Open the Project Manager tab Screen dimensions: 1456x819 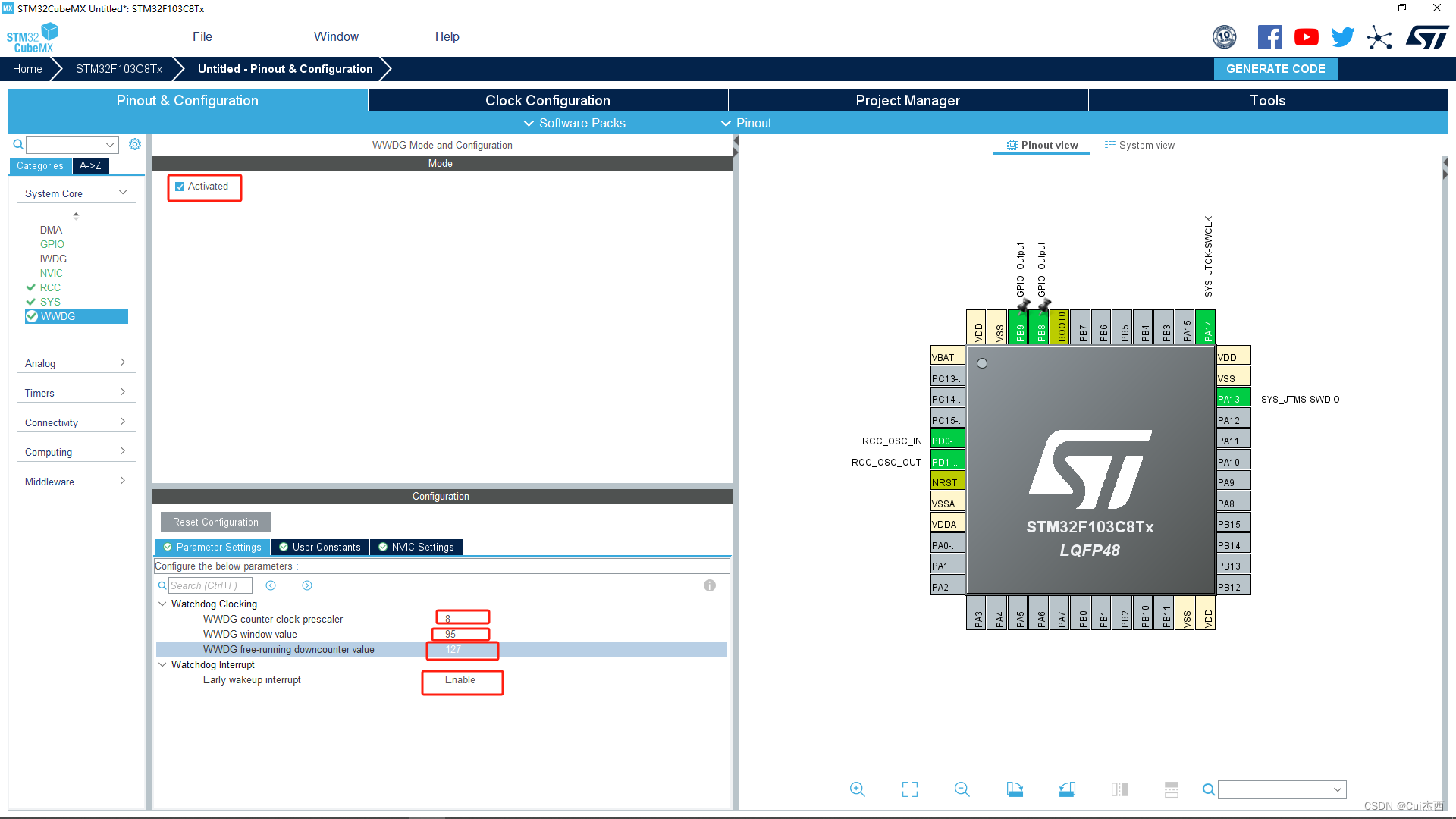click(x=907, y=100)
